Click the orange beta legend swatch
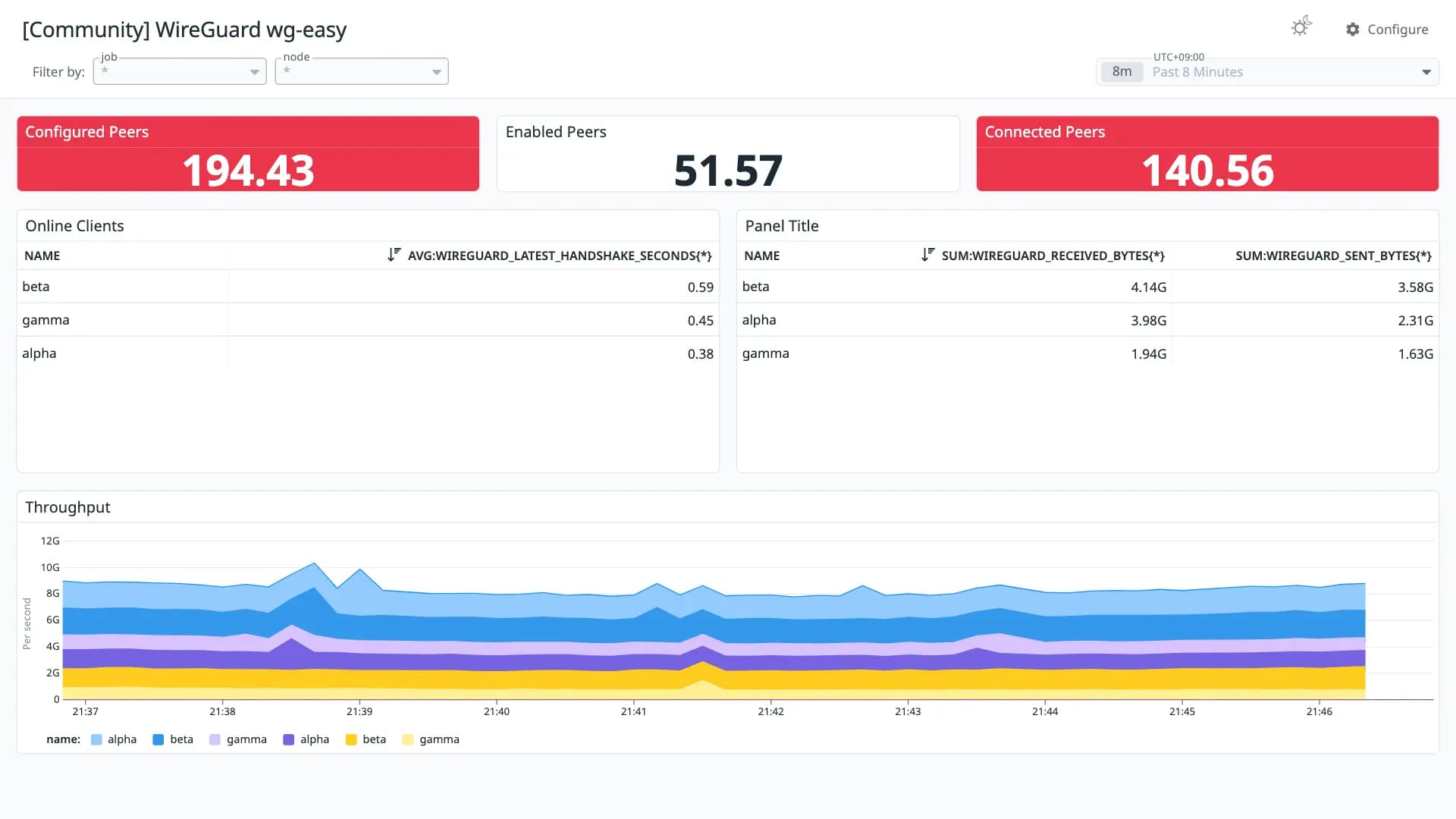1456x819 pixels. tap(351, 739)
